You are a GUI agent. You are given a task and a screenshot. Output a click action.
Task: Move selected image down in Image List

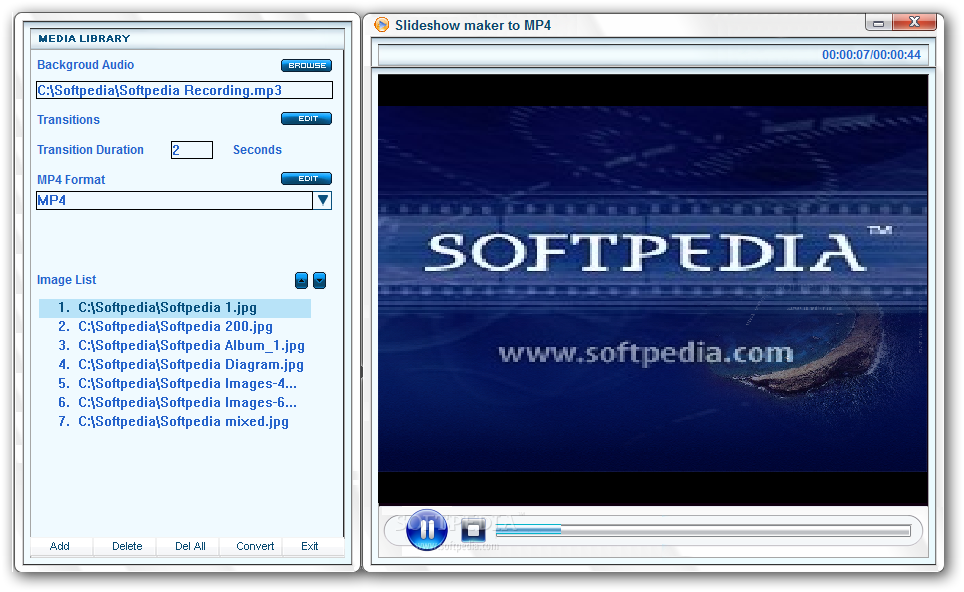(320, 280)
